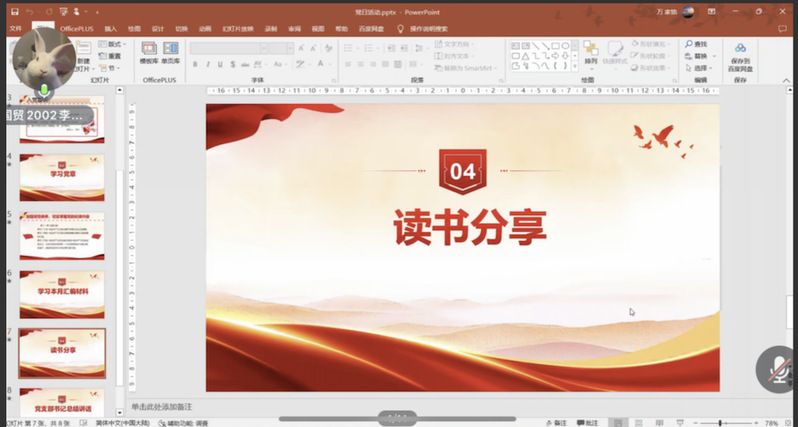This screenshot has width=798, height=427.
Task: Switch to normal view icon in status bar
Action: tap(618, 423)
